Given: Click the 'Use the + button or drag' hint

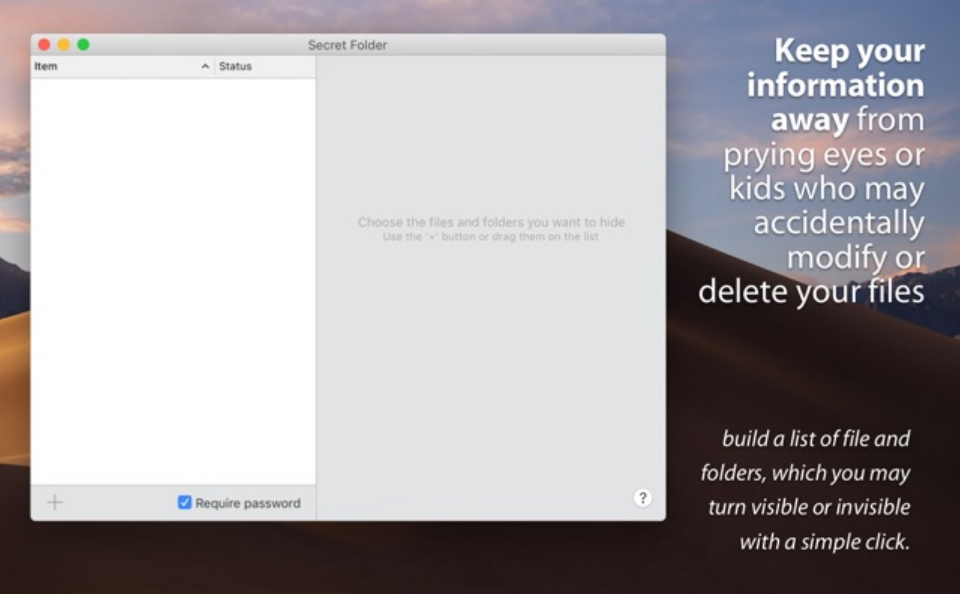Looking at the screenshot, I should 490,237.
